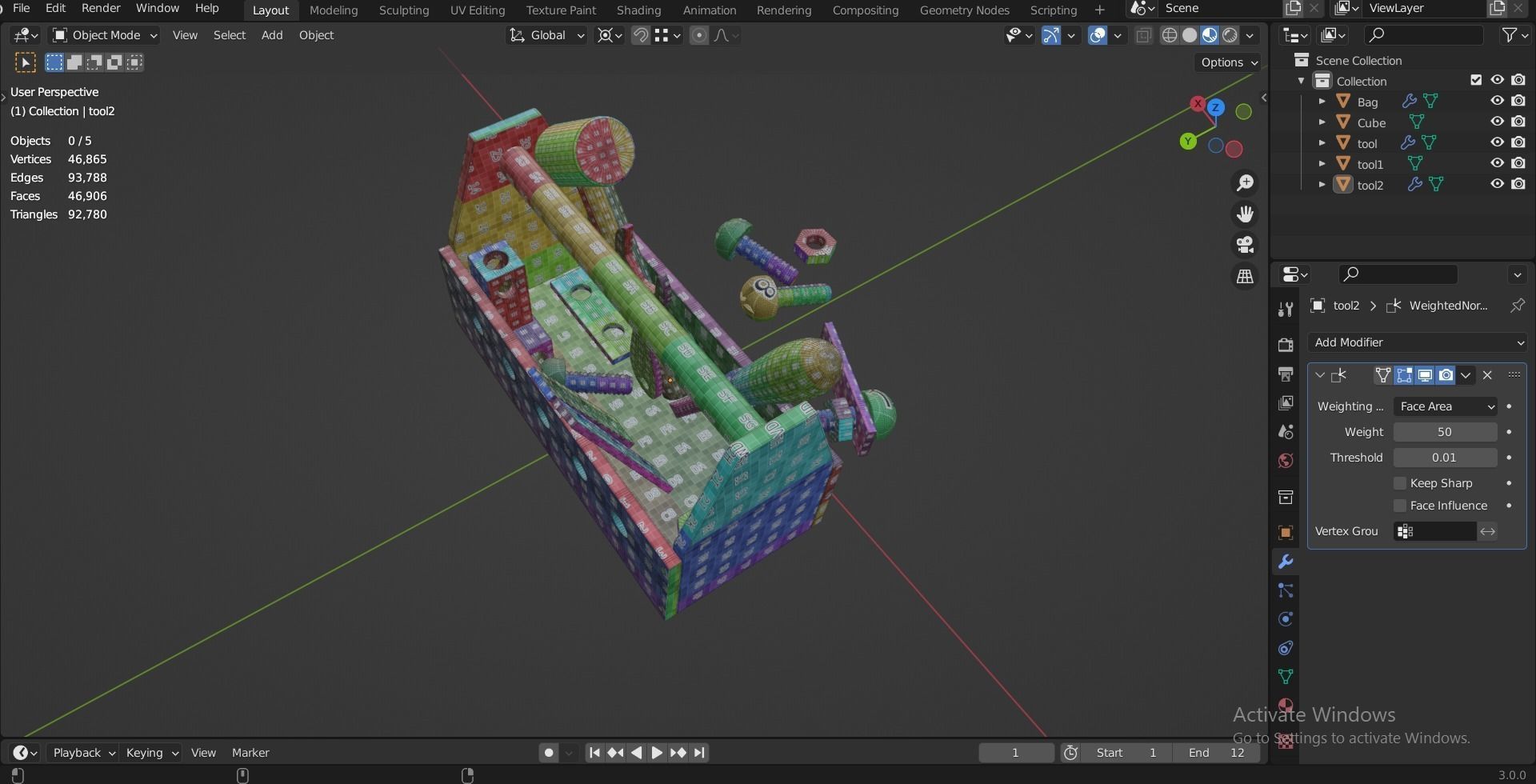Screen dimensions: 1536x784
Task: Expand the Bag object in outliner
Action: (x=1322, y=102)
